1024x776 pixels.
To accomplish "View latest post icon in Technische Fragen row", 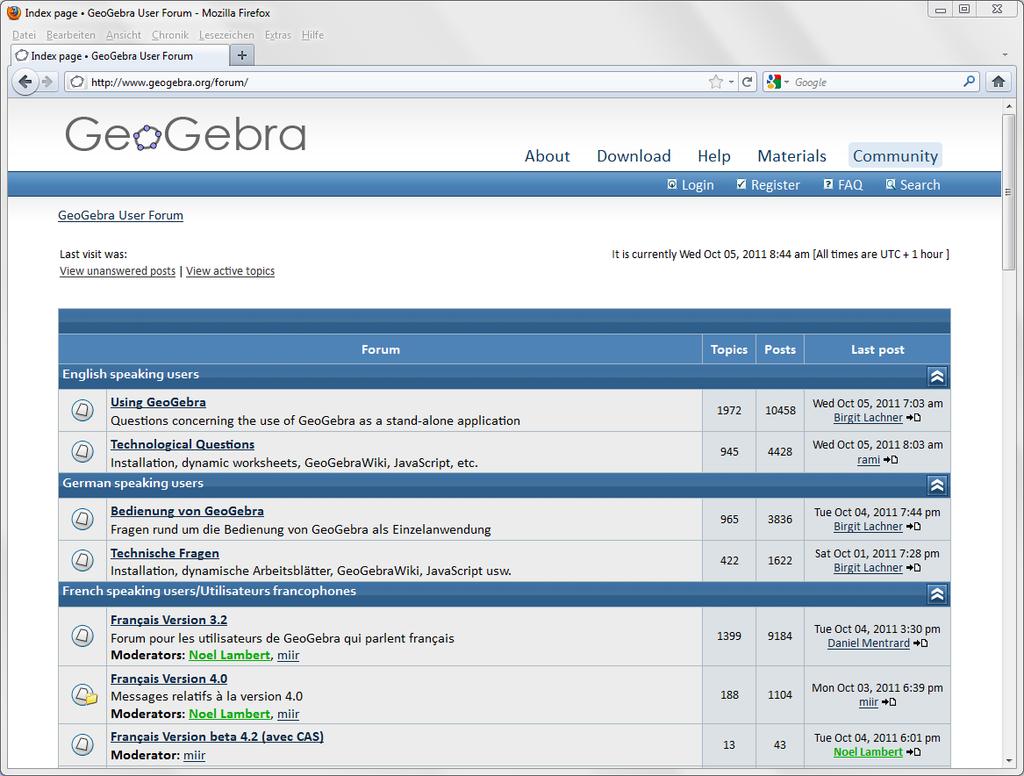I will pyautogui.click(x=914, y=568).
